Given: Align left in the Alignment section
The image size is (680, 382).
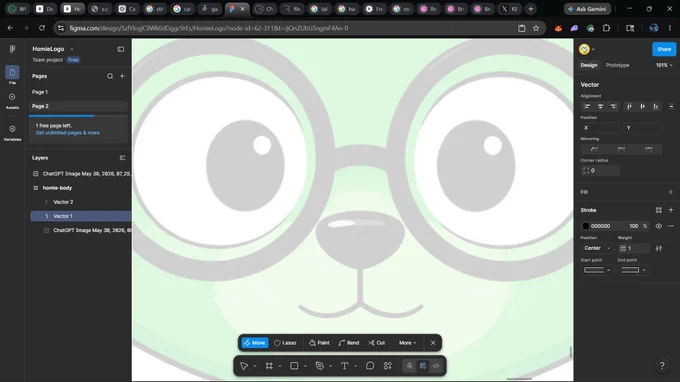Looking at the screenshot, I should point(587,106).
